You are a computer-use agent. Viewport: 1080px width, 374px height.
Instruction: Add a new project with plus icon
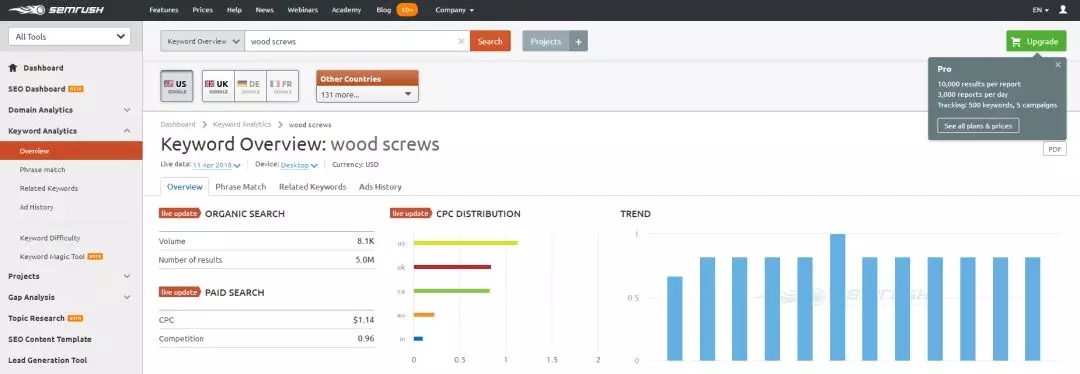coord(579,41)
